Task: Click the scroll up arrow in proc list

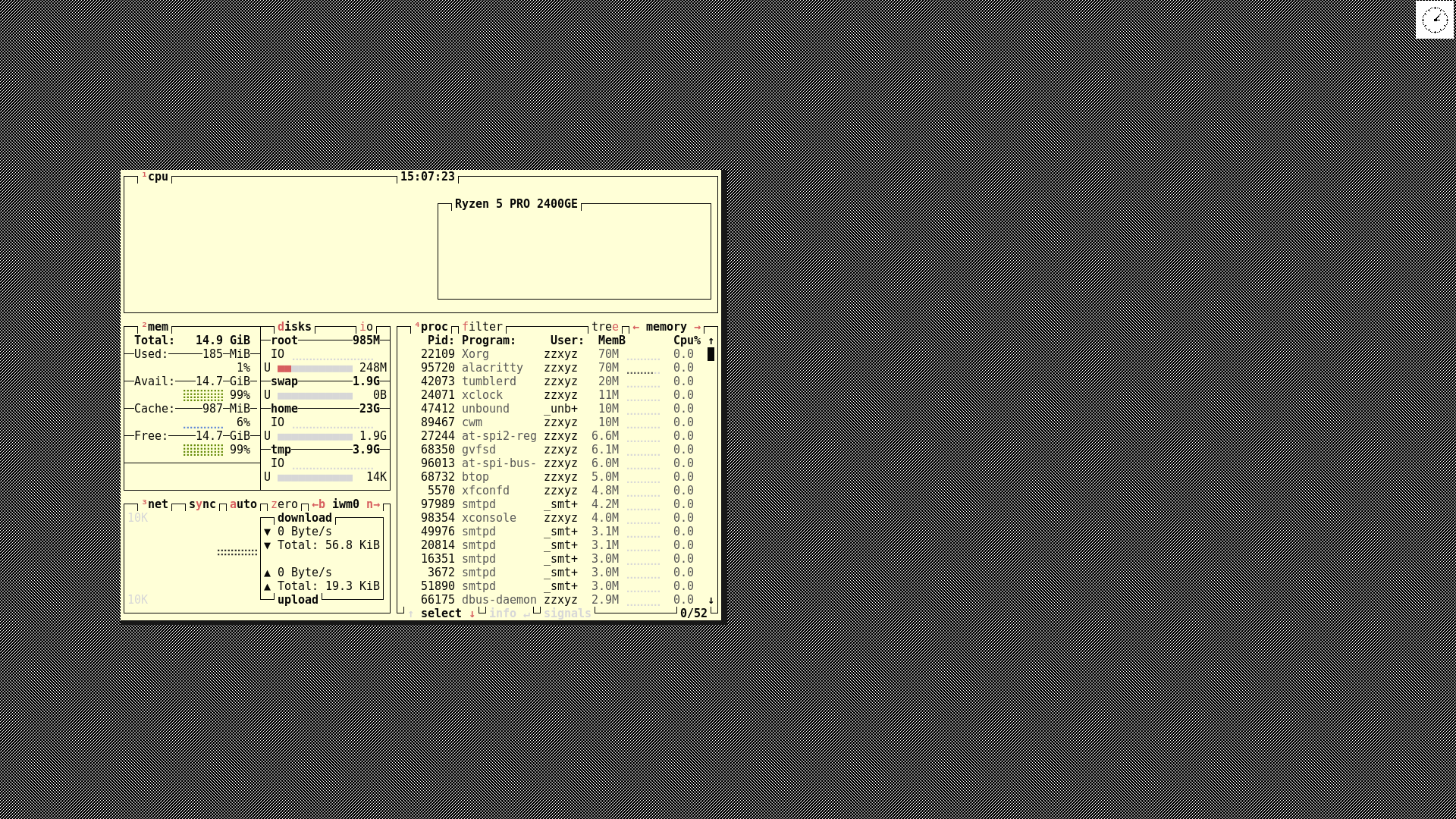Action: (x=711, y=340)
